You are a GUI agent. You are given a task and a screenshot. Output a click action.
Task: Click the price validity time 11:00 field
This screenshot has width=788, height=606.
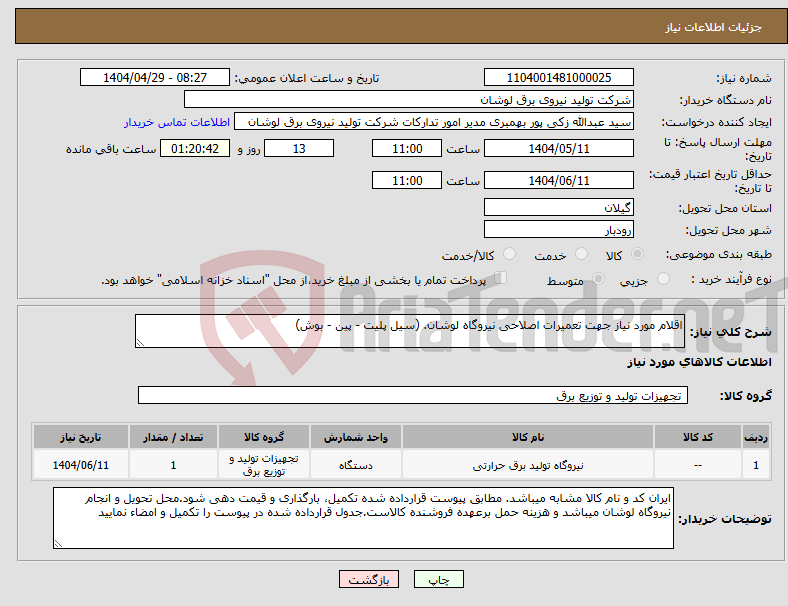click(x=407, y=180)
